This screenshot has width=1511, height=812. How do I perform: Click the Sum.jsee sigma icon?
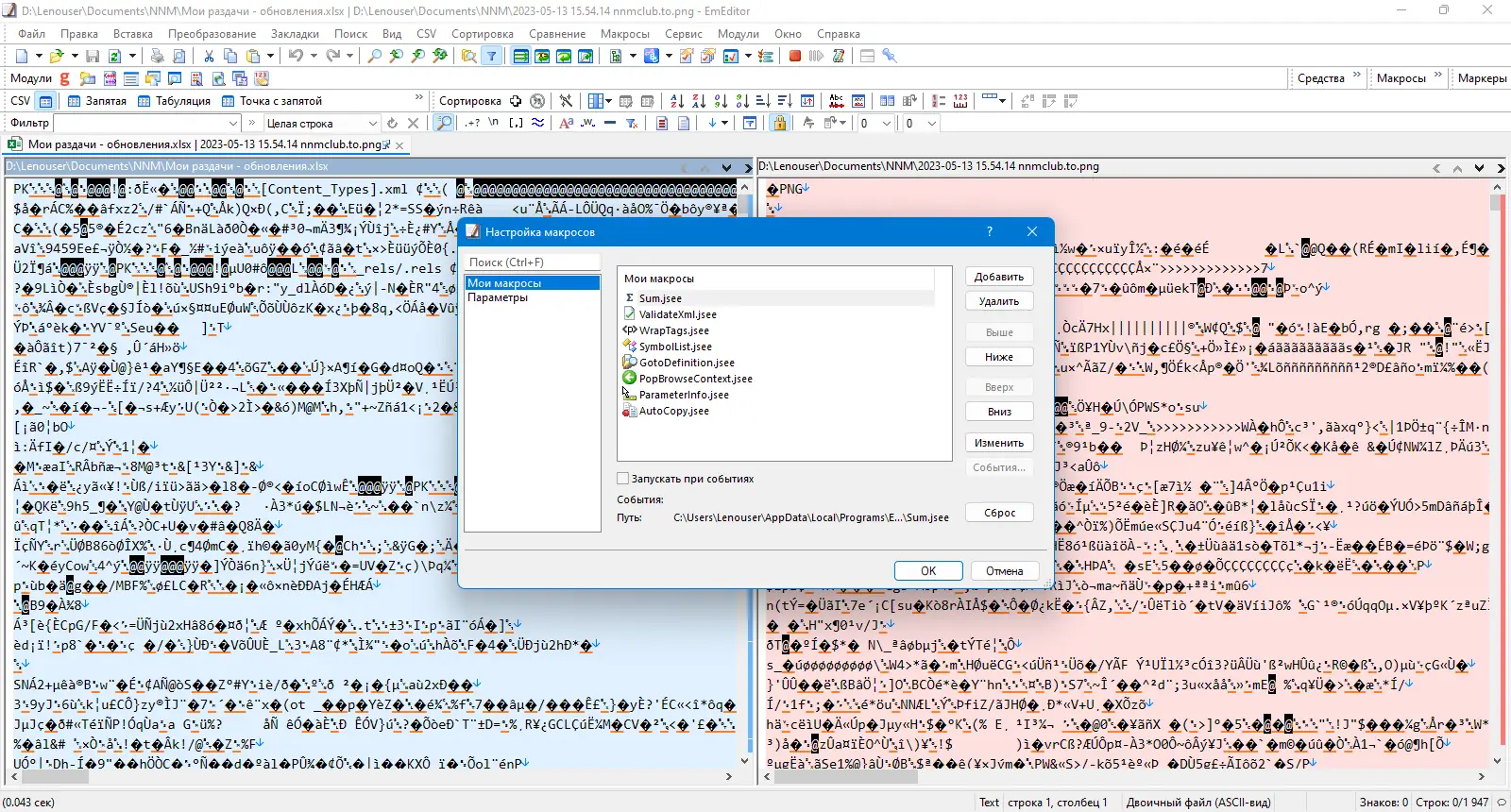pyautogui.click(x=630, y=298)
